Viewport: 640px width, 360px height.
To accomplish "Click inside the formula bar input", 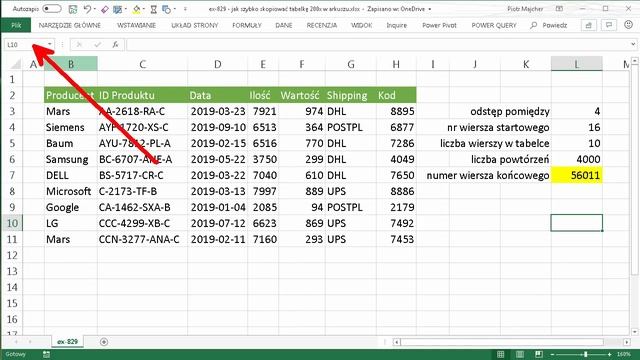I will (378, 44).
